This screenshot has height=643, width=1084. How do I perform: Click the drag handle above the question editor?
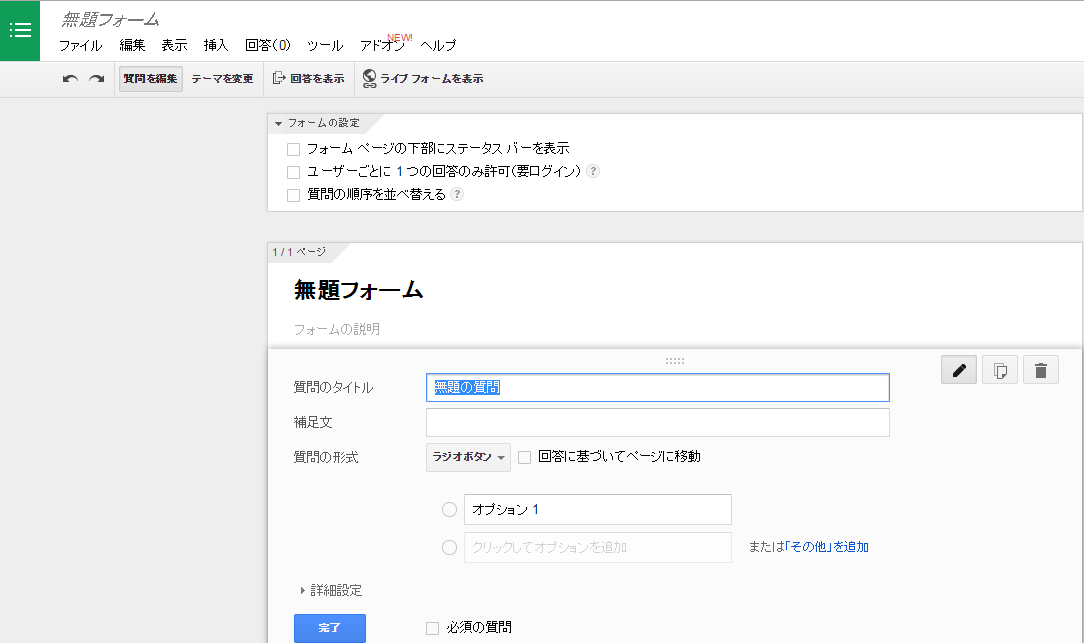675,361
